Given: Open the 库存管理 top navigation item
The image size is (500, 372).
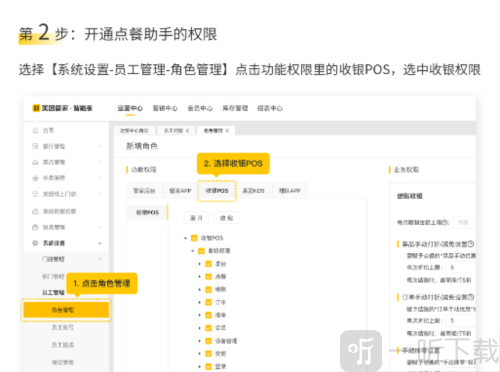Looking at the screenshot, I should [235, 108].
